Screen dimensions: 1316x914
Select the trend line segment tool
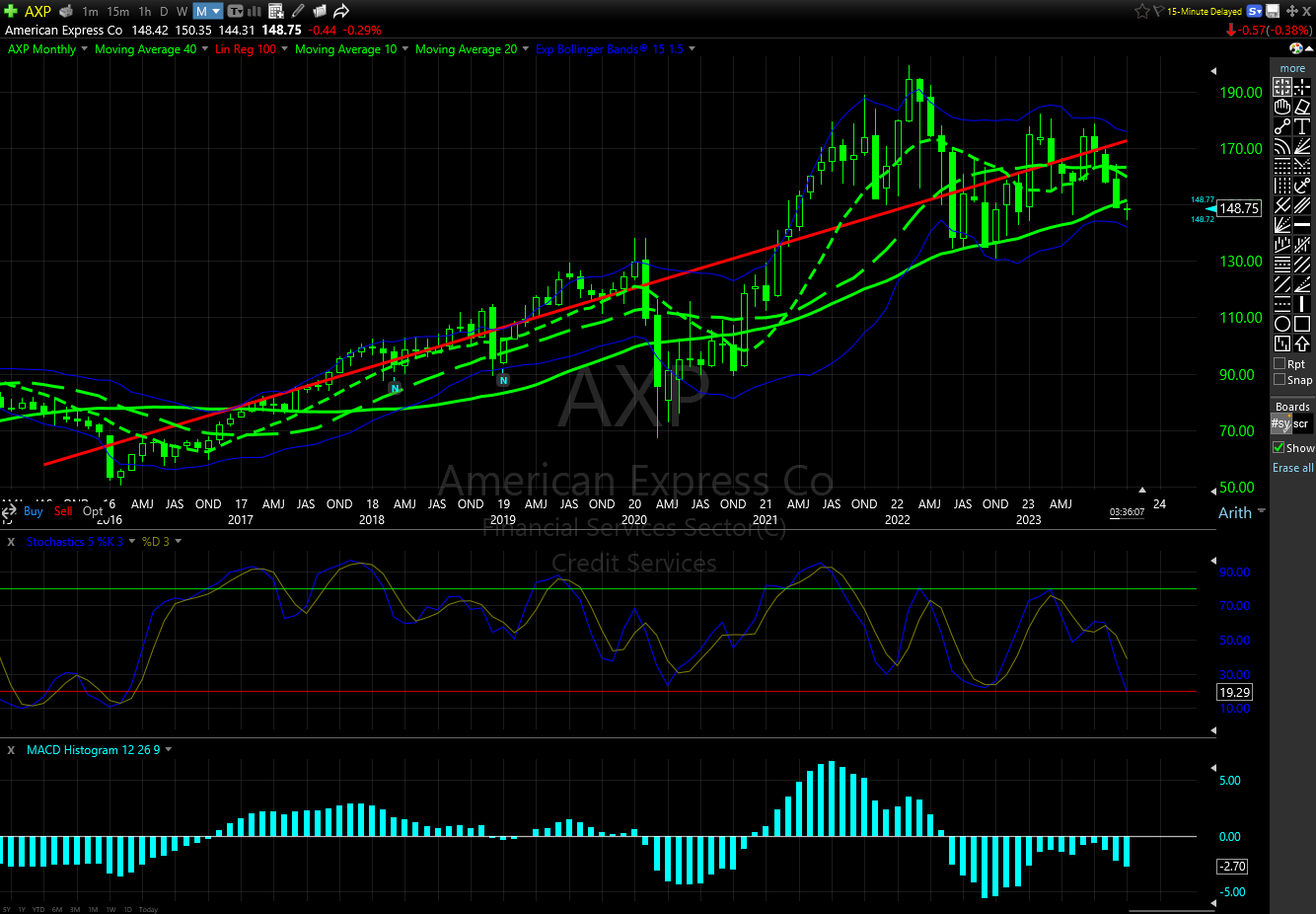[x=1281, y=126]
